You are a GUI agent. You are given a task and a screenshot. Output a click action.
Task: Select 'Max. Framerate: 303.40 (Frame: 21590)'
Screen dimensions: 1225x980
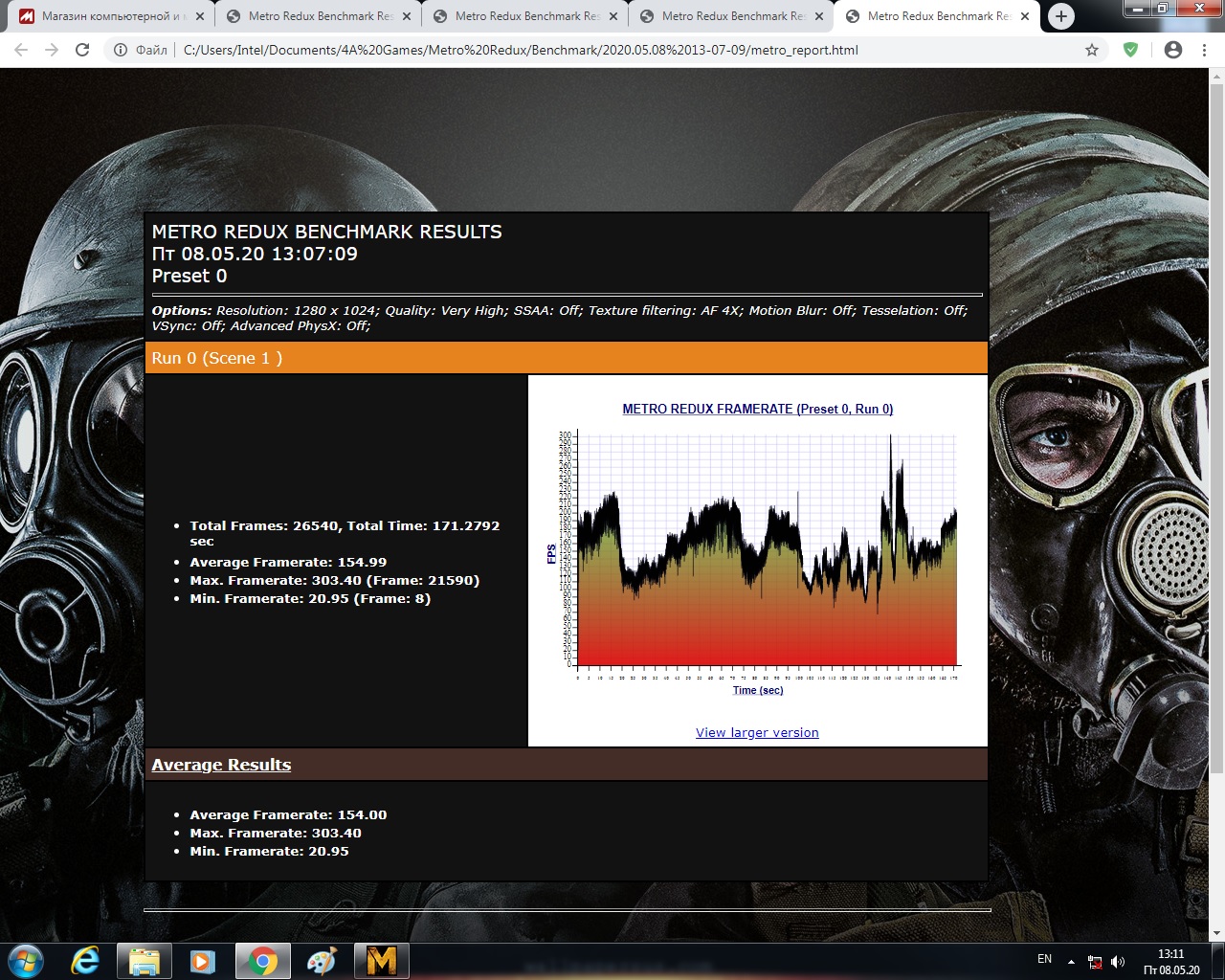pyautogui.click(x=335, y=581)
